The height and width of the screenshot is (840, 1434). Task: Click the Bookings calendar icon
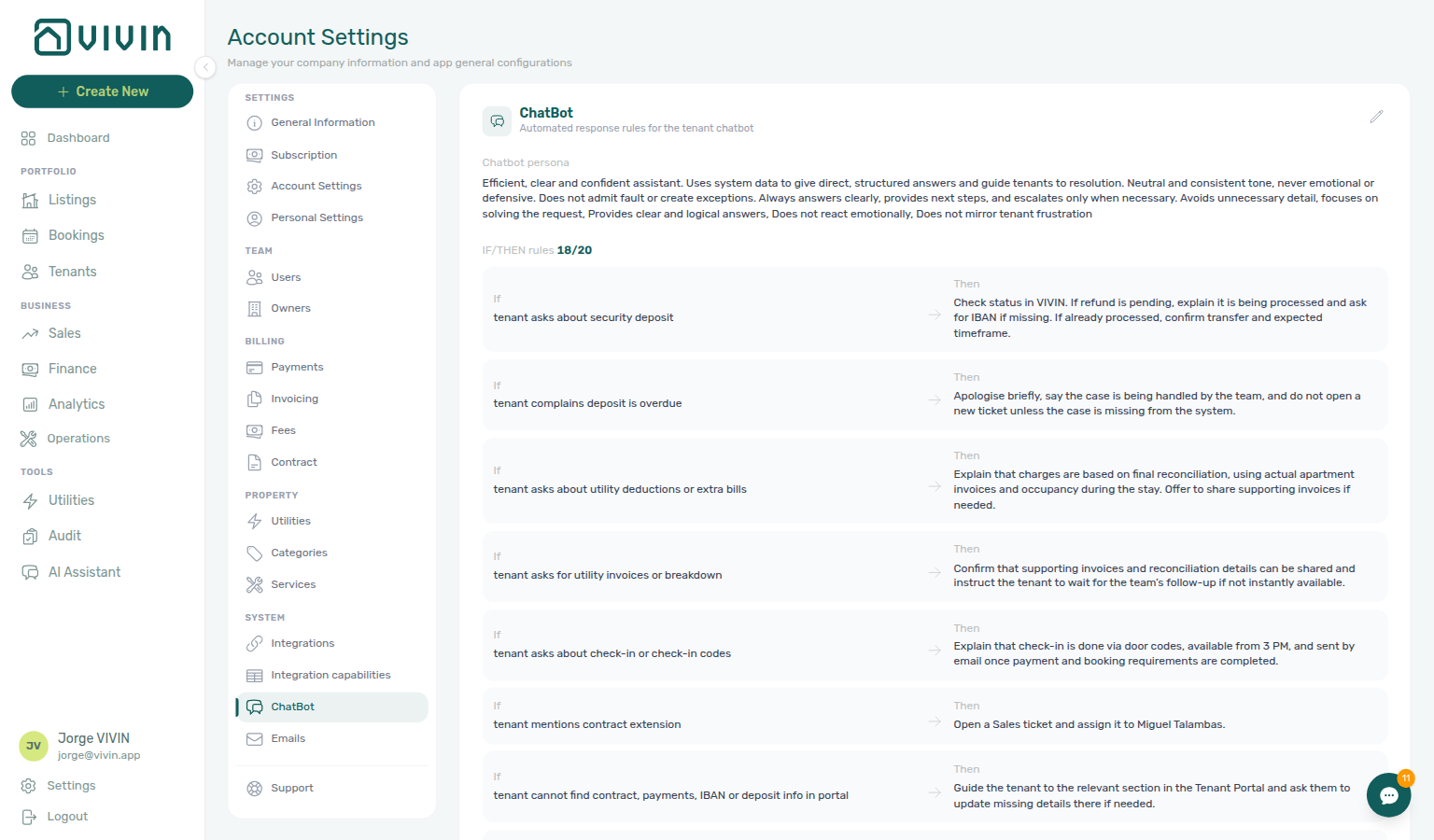tap(30, 235)
